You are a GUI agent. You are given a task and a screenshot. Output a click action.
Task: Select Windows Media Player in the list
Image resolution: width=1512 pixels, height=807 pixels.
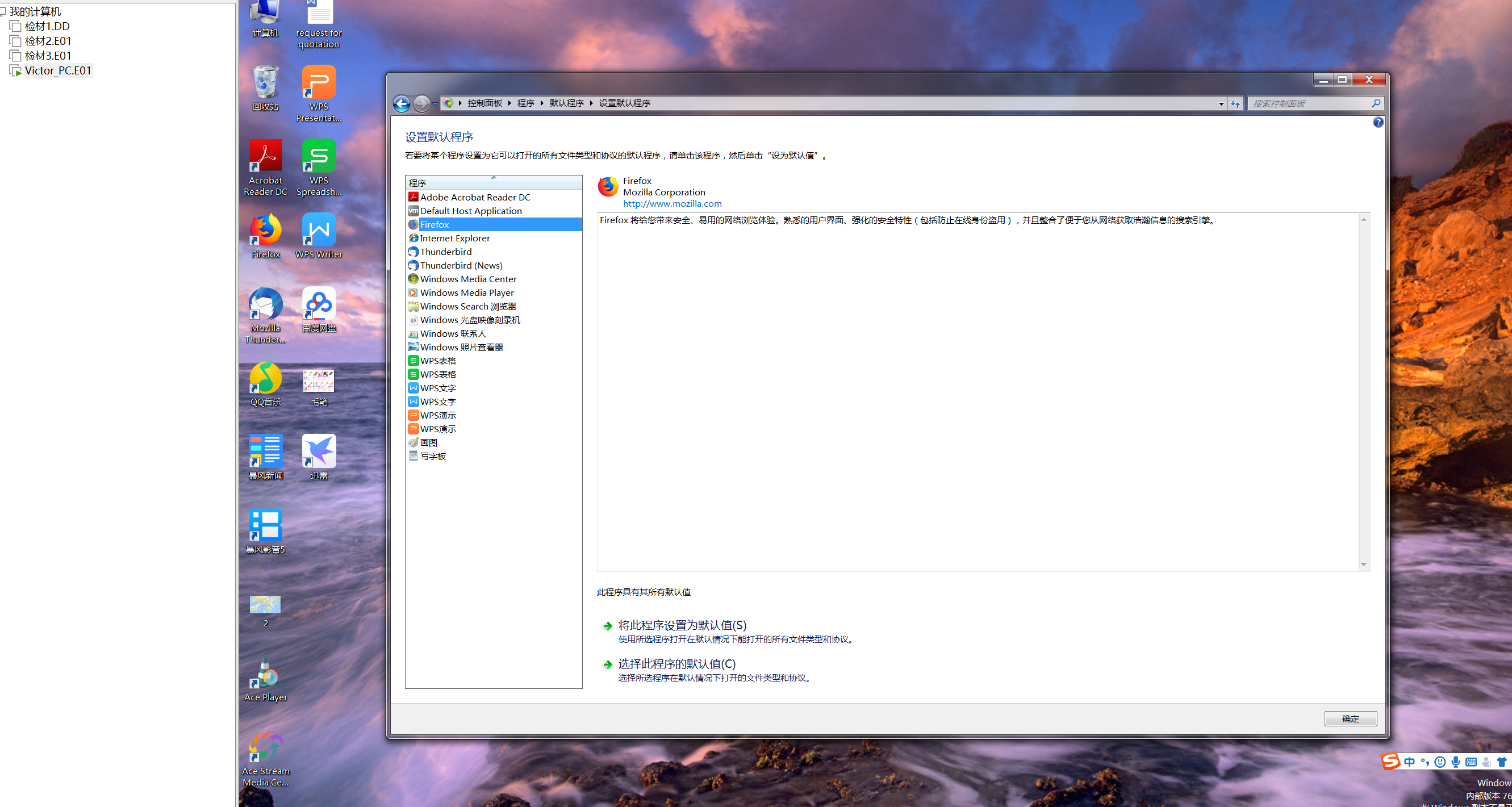coord(467,293)
